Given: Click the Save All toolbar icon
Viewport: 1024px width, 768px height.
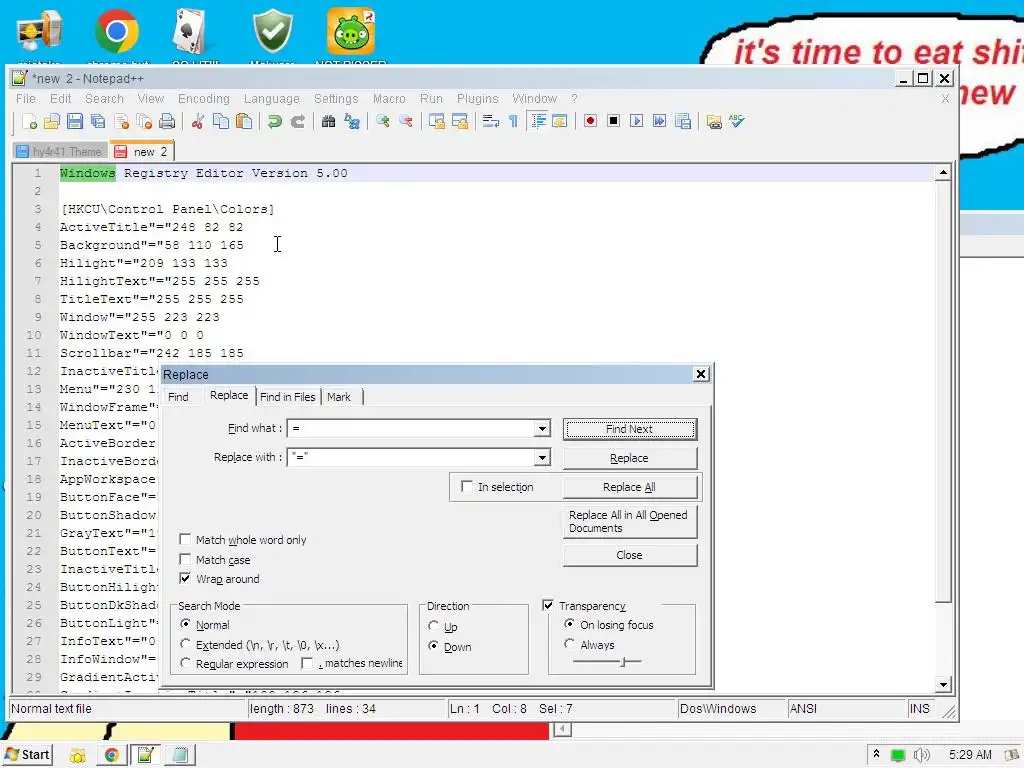Looking at the screenshot, I should tap(98, 121).
